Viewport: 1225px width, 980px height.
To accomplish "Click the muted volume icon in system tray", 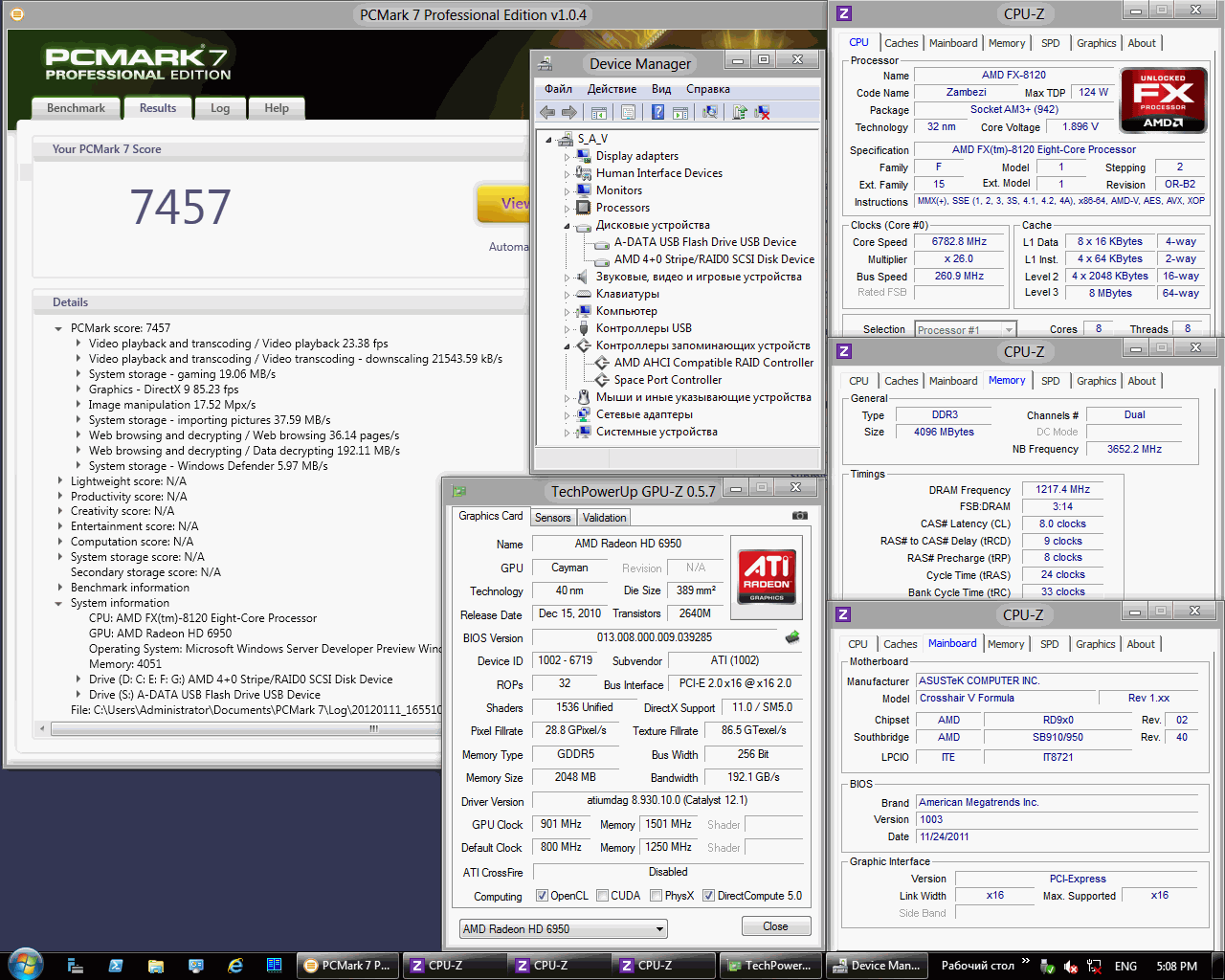I will (1071, 967).
